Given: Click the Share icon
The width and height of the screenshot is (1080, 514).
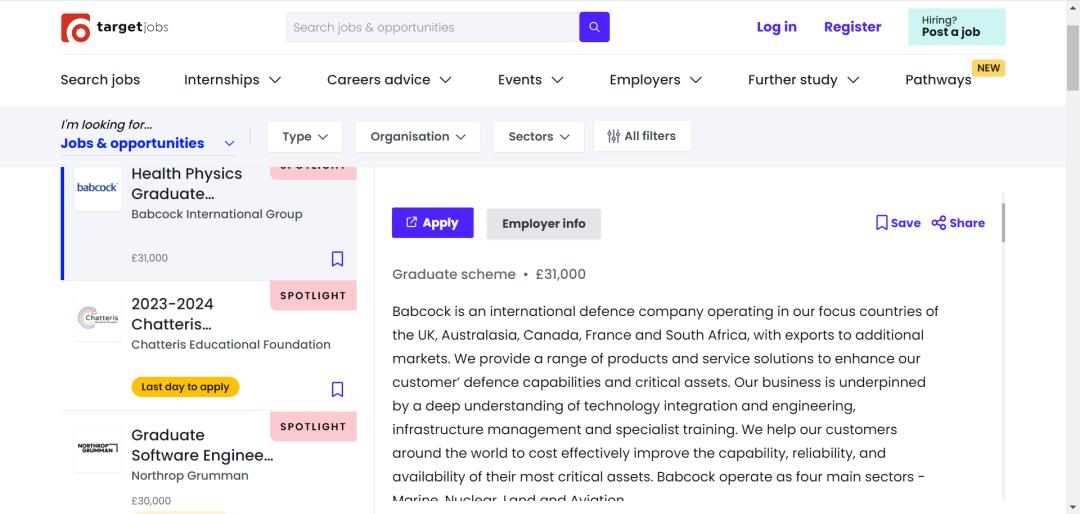Looking at the screenshot, I should [939, 223].
